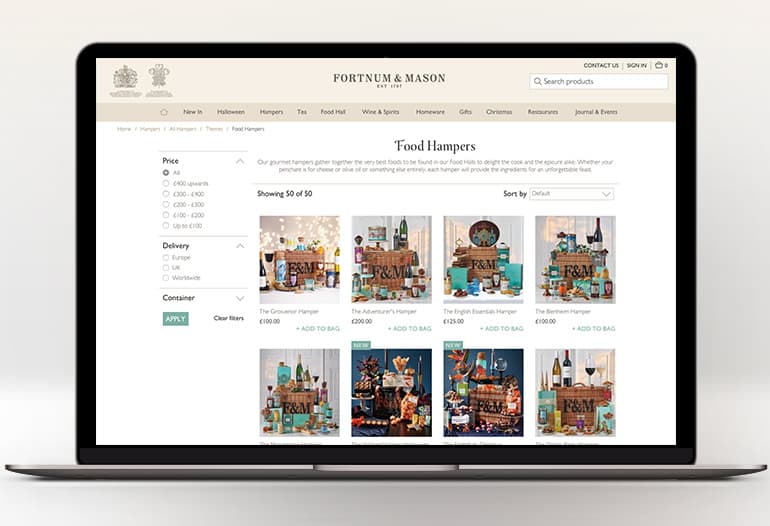Check the Europe delivery checkbox
Image resolution: width=770 pixels, height=526 pixels.
pyautogui.click(x=165, y=257)
